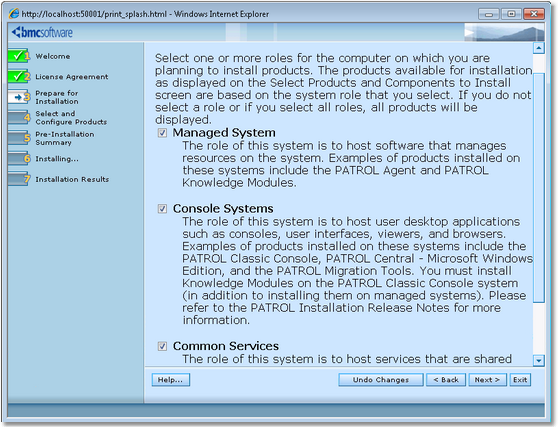Click the green checkmark for License Agreement step
The image size is (558, 429).
pyautogui.click(x=18, y=76)
